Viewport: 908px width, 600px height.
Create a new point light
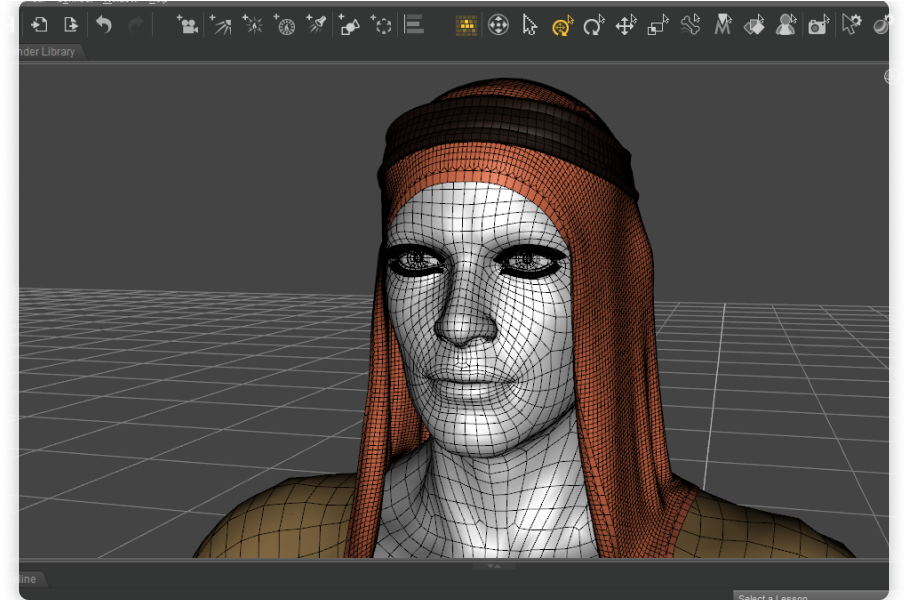pyautogui.click(x=253, y=25)
